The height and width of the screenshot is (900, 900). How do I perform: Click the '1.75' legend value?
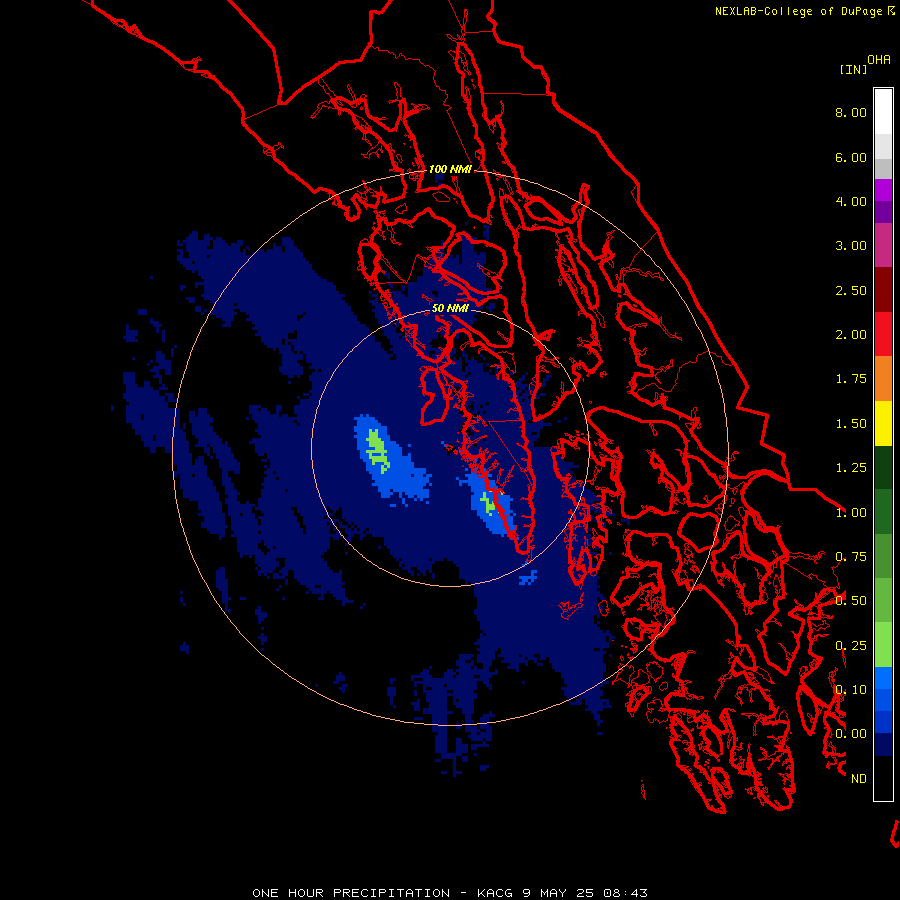(x=851, y=379)
